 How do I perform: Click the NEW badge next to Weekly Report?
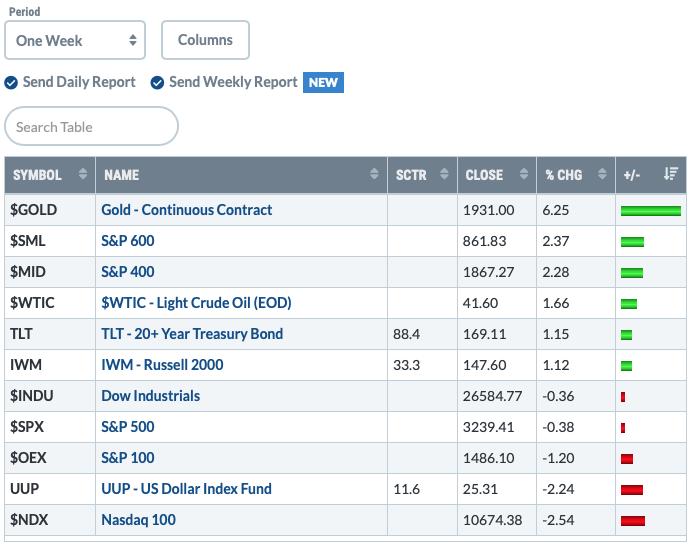click(x=323, y=82)
